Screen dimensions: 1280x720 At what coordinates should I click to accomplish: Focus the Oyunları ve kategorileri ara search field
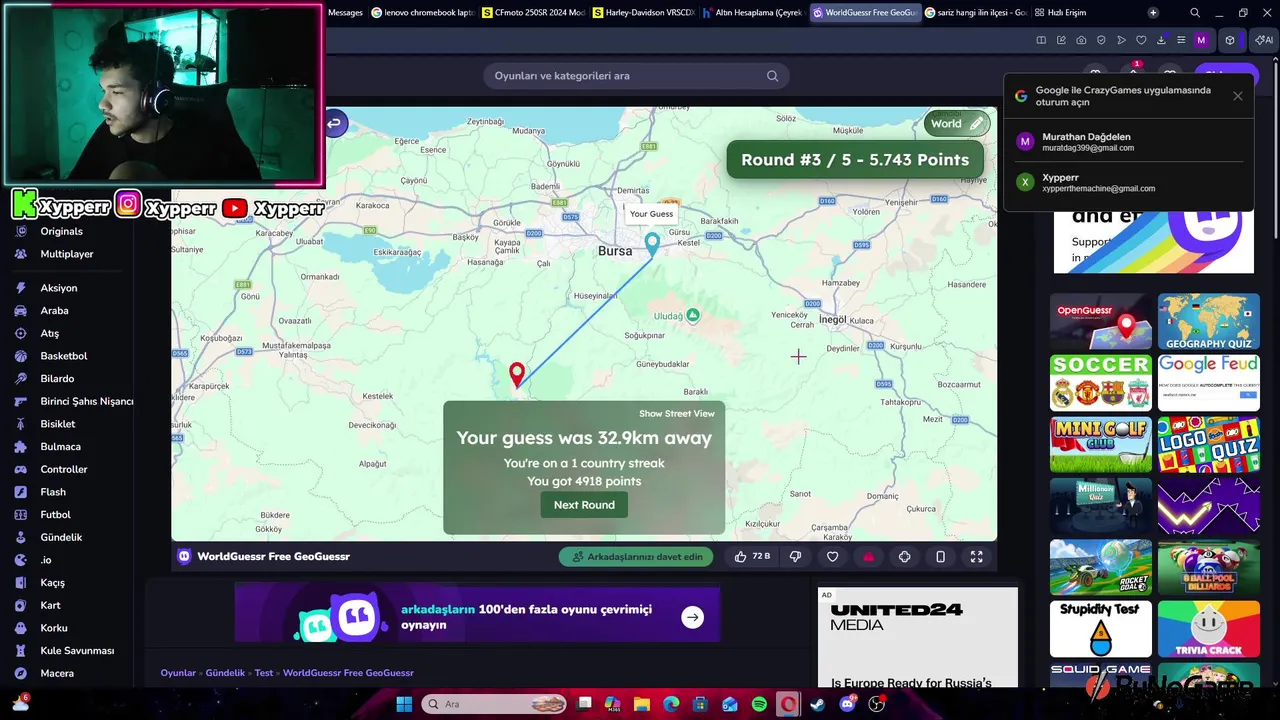pos(636,76)
